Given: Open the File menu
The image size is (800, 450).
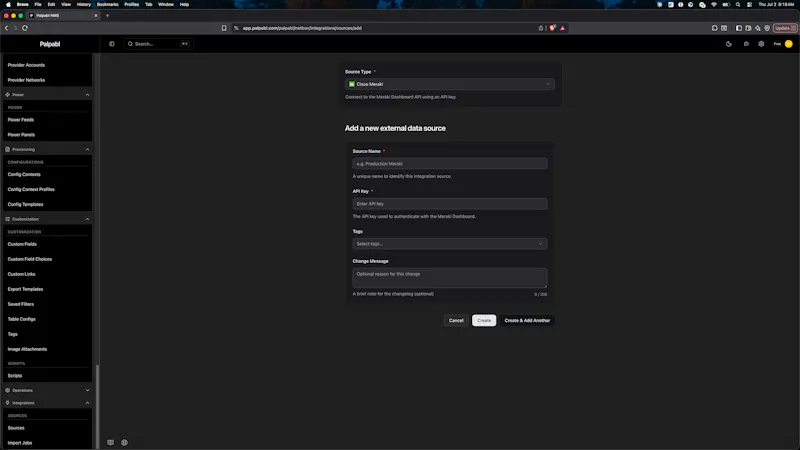Looking at the screenshot, I should point(38,5).
